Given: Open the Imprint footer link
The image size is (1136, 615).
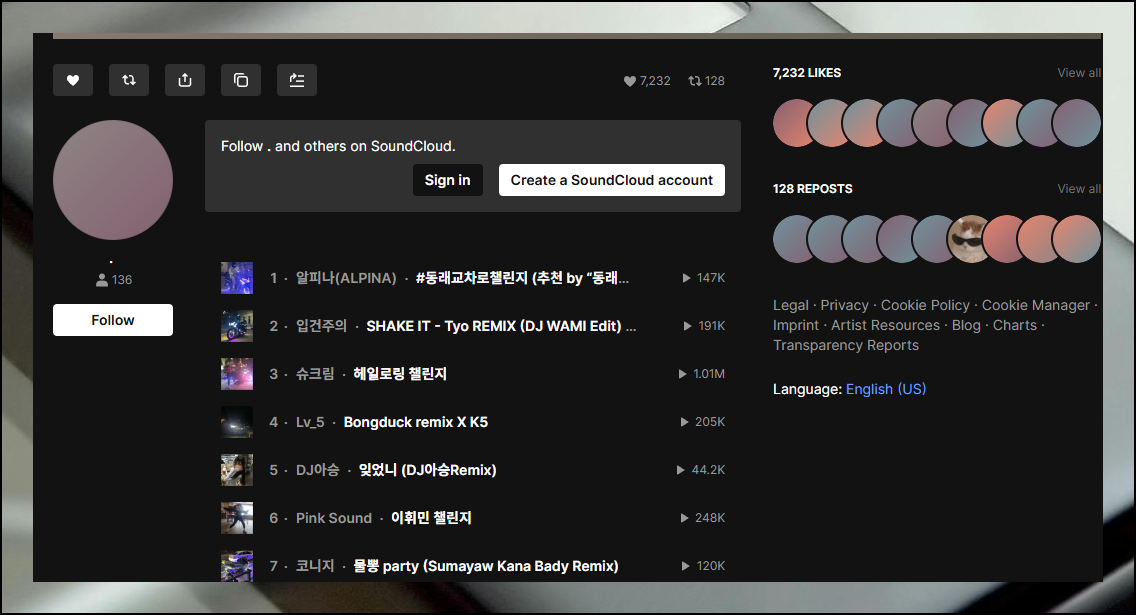Looking at the screenshot, I should coord(795,326).
